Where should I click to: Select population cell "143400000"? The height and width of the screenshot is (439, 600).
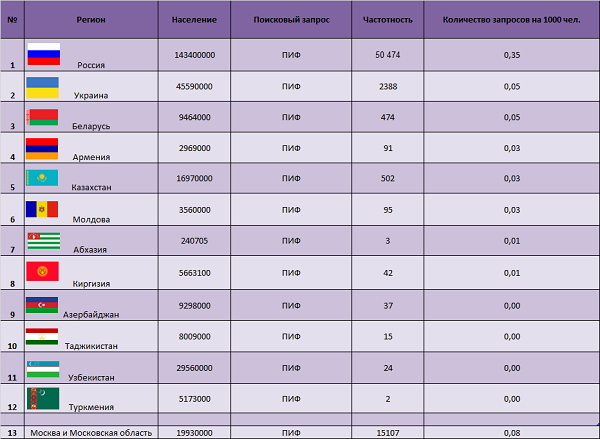(194, 55)
